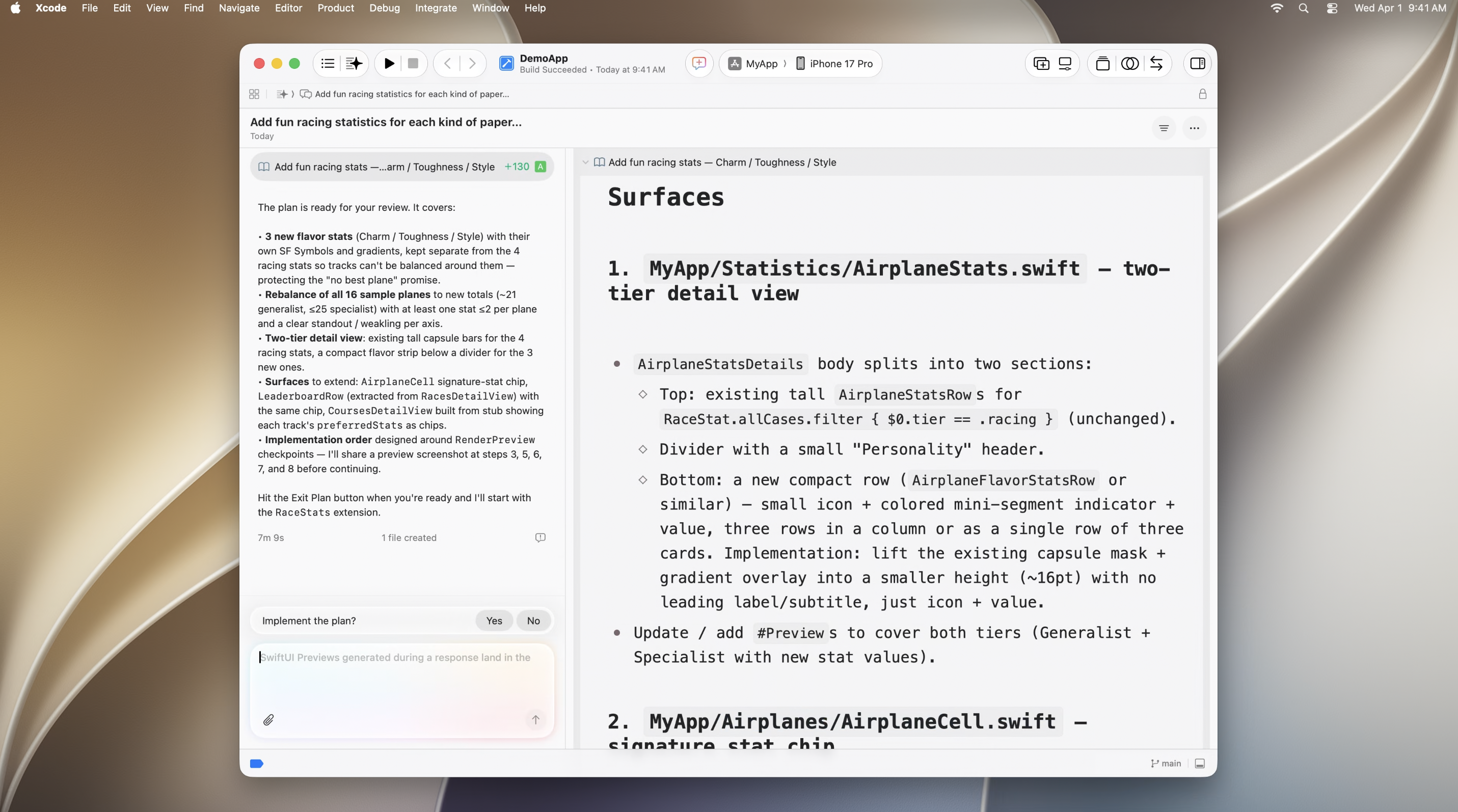Viewport: 1458px width, 812px height.
Task: Click the AirplaneStats.swift file path heading
Action: click(865, 268)
